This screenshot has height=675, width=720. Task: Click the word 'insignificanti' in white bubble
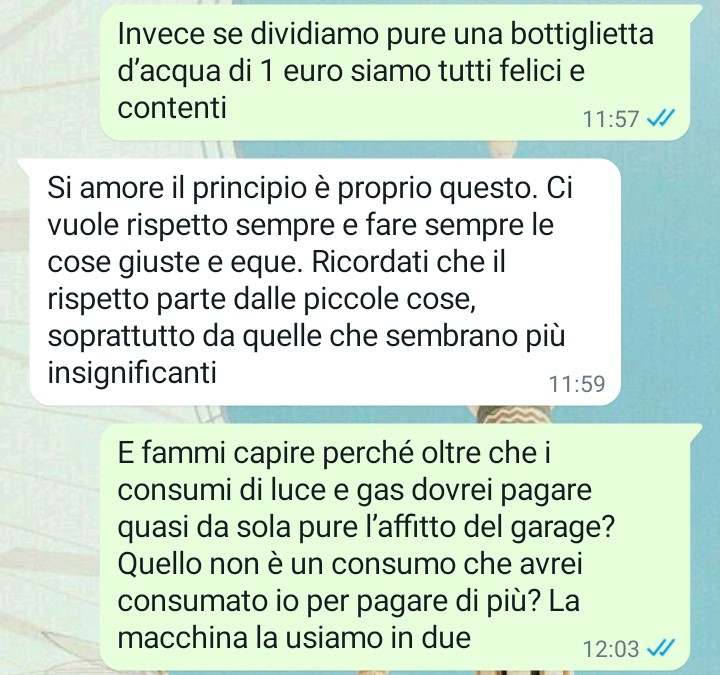(132, 372)
